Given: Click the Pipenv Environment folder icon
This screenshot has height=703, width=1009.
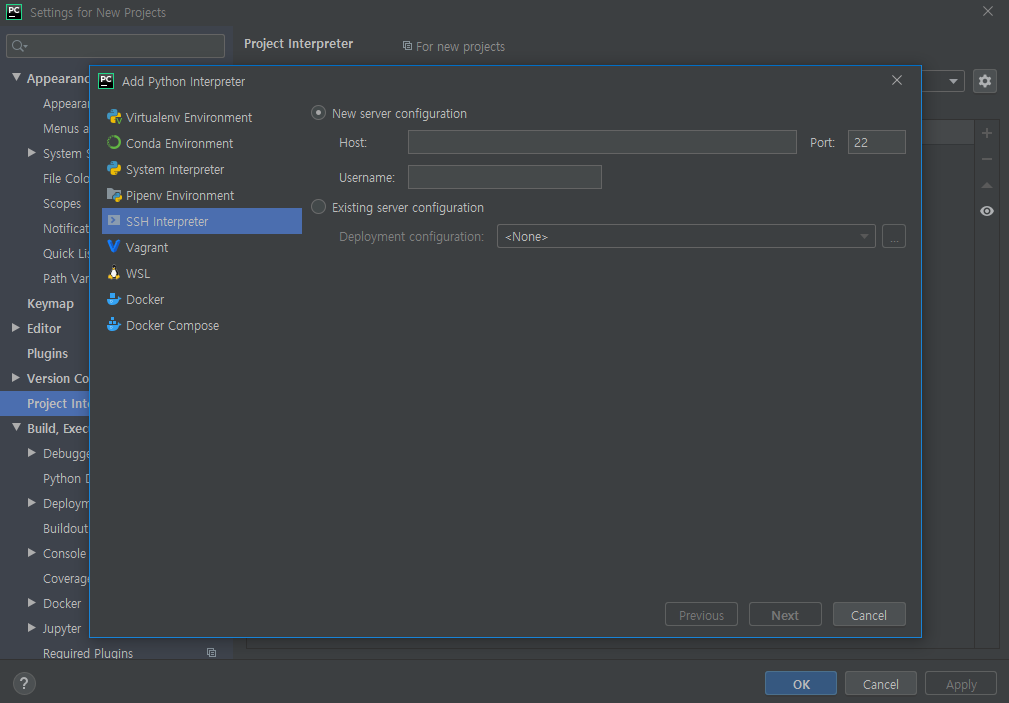Looking at the screenshot, I should [114, 194].
